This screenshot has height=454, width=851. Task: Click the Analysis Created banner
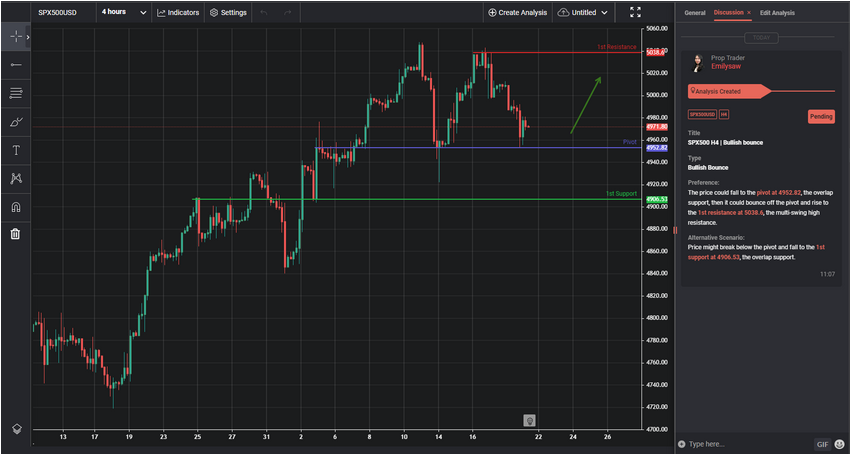pyautogui.click(x=729, y=91)
